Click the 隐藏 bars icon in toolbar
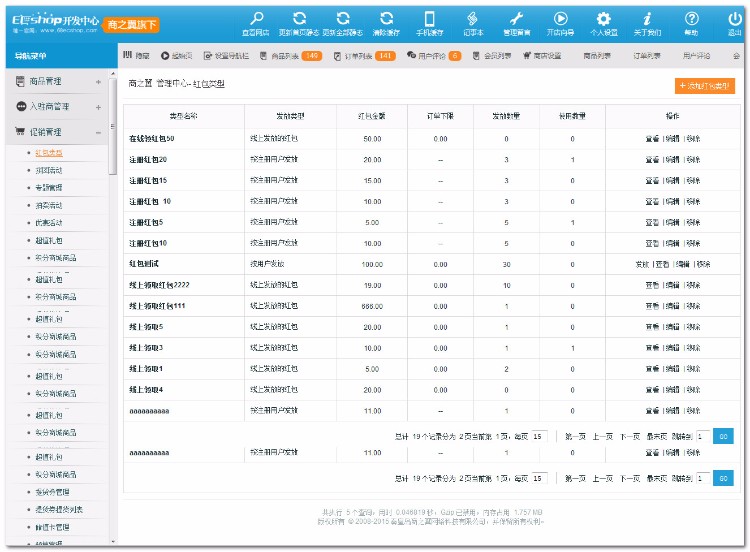 [x=127, y=55]
